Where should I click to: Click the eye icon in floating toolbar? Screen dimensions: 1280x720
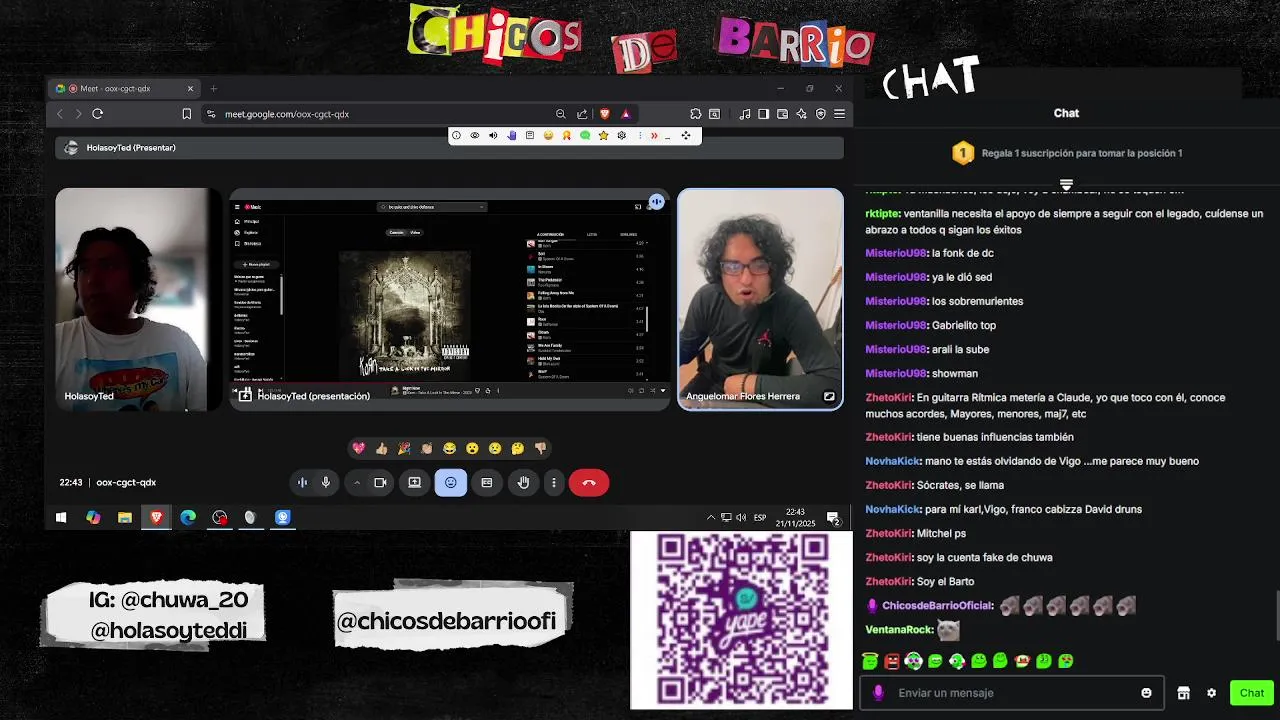(475, 135)
